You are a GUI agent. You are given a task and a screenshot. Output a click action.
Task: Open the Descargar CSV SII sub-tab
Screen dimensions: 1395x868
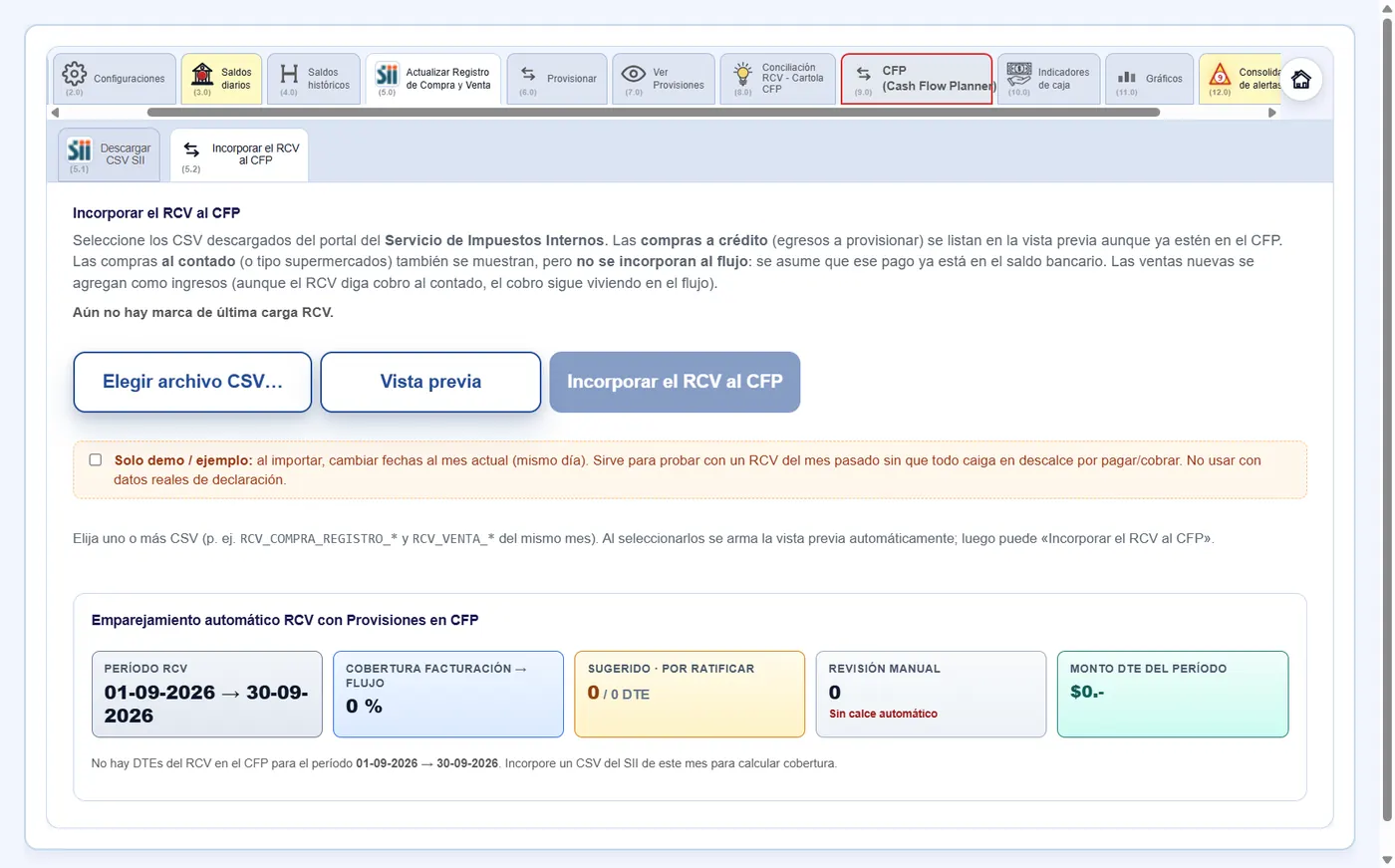(x=110, y=154)
